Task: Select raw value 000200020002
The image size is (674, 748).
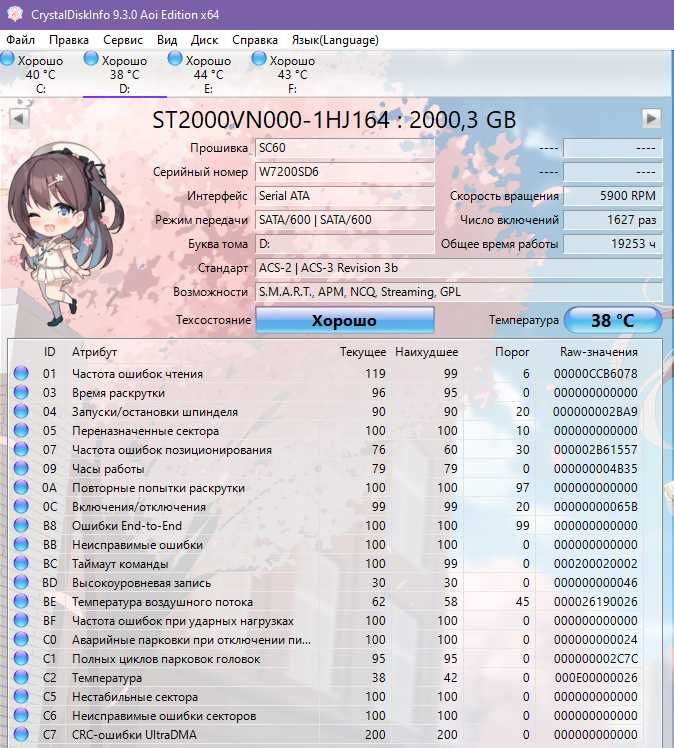Action: pyautogui.click(x=595, y=563)
